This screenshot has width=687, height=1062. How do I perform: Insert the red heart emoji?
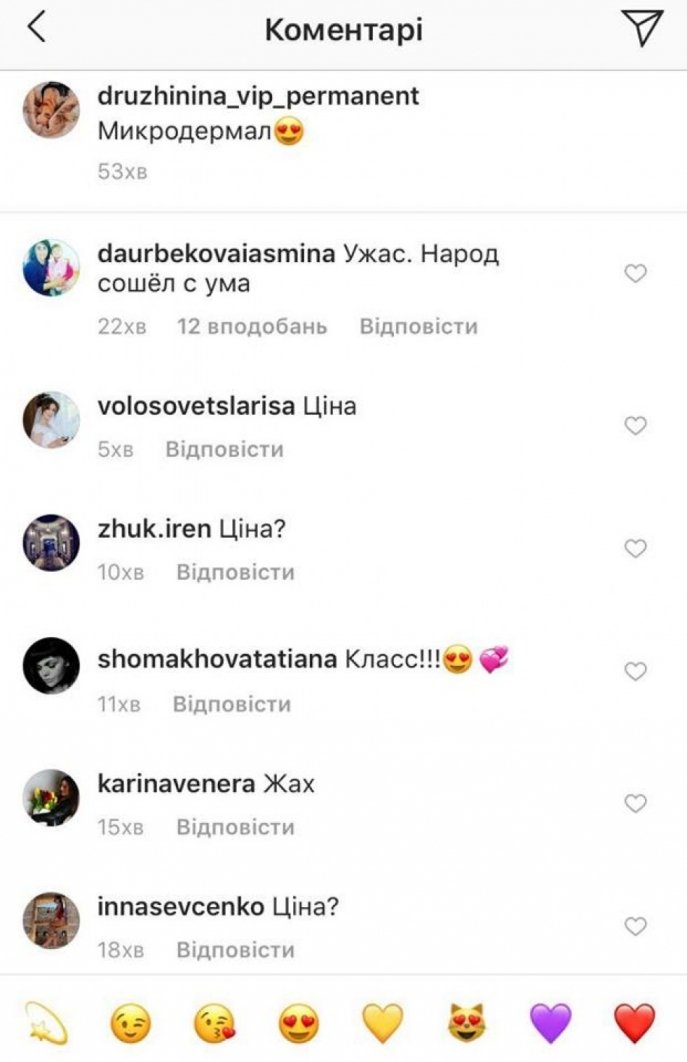coord(634,1023)
